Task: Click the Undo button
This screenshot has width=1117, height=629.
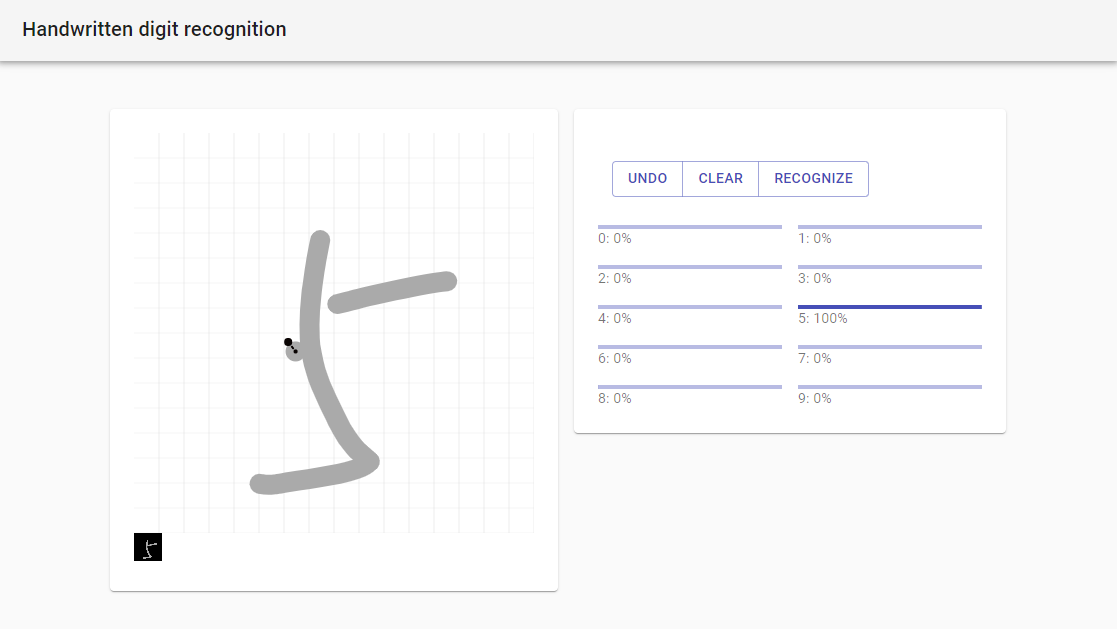Action: tap(647, 179)
